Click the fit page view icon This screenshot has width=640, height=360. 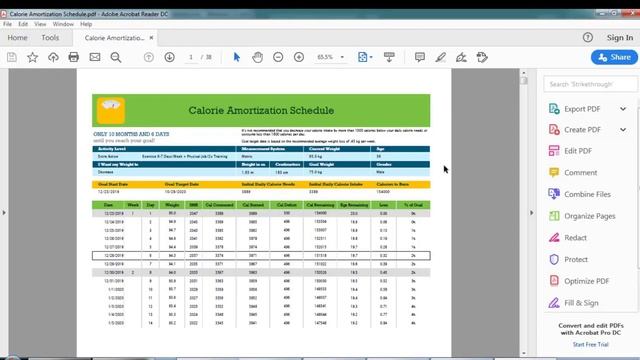pos(362,57)
